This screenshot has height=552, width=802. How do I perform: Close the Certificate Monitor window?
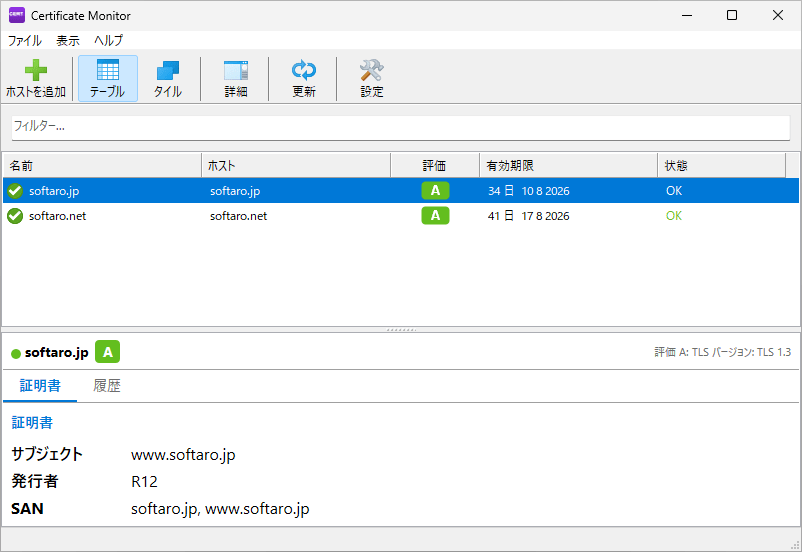click(777, 15)
